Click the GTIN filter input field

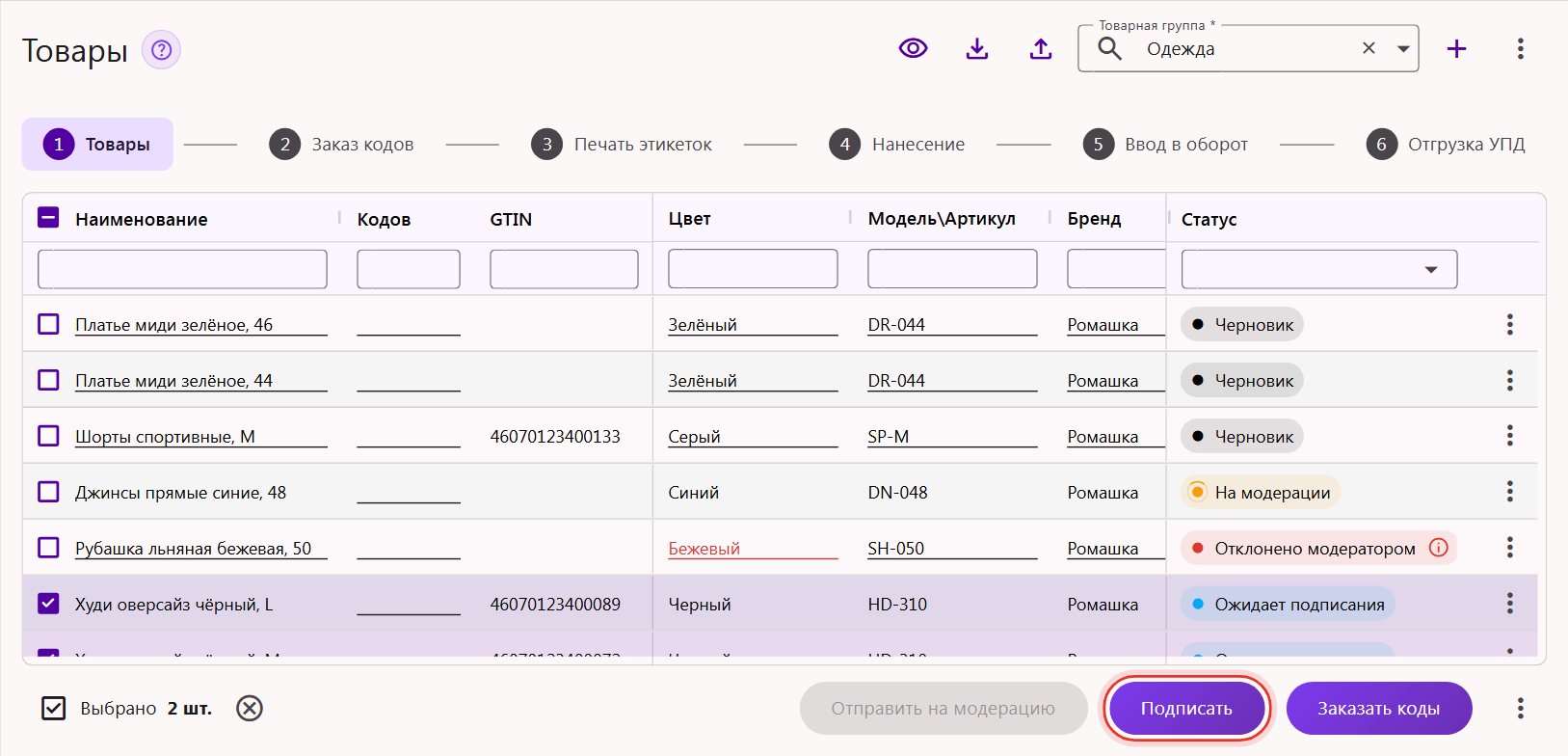564,269
